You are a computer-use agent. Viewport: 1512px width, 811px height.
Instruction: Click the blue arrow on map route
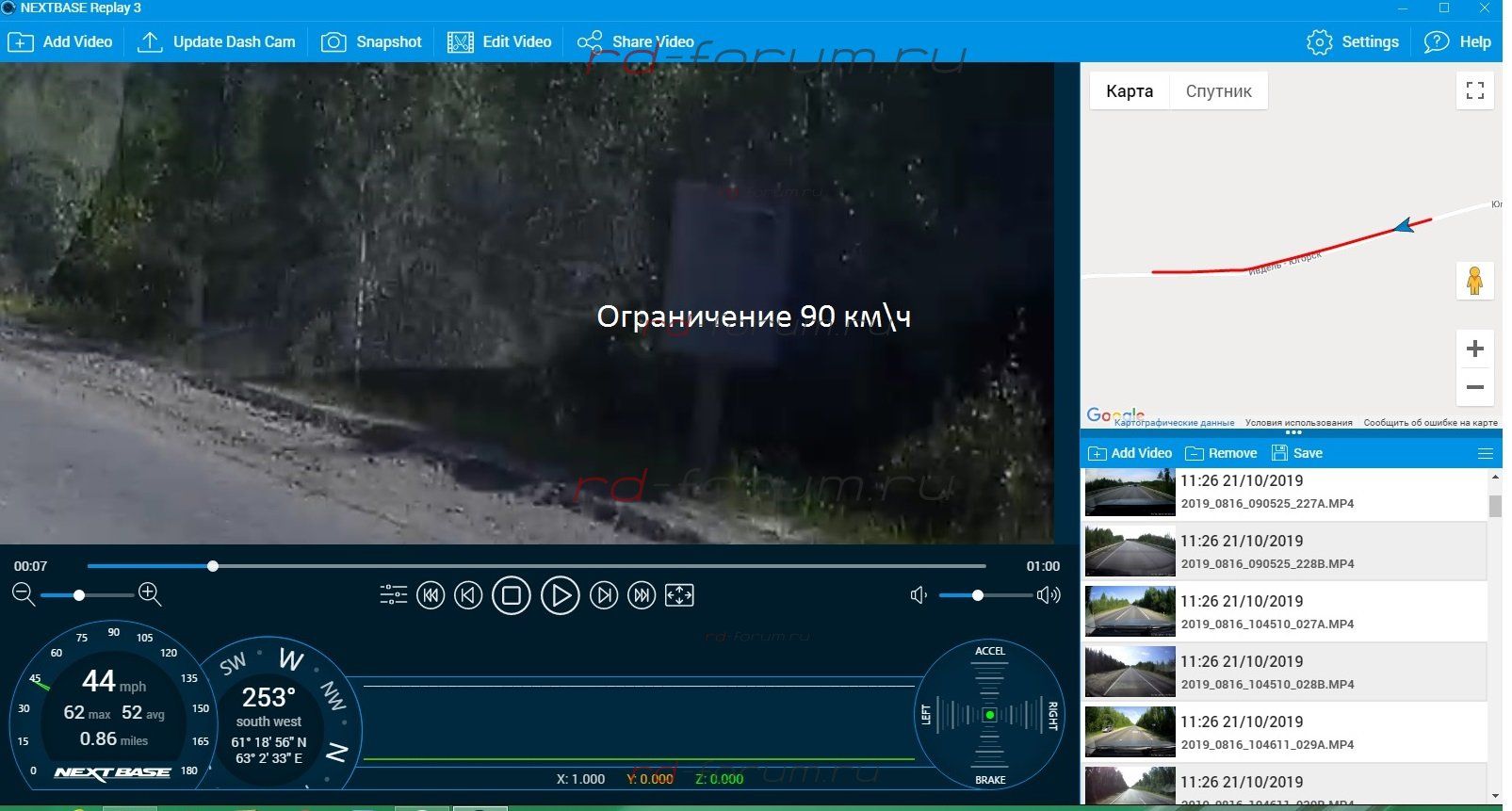click(x=1406, y=225)
